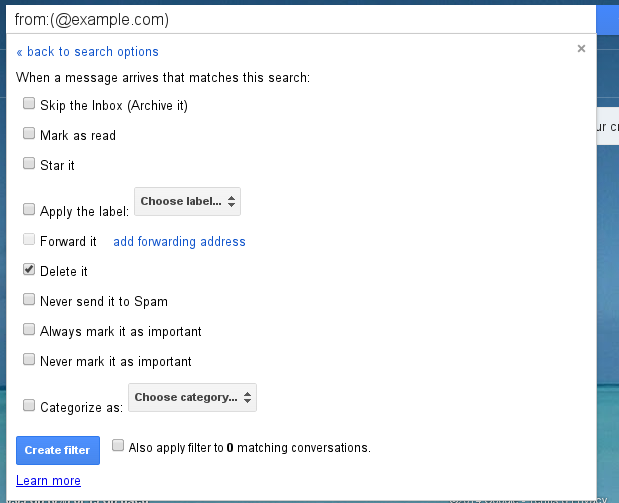Expand the Choose category dropdown

[x=192, y=398]
